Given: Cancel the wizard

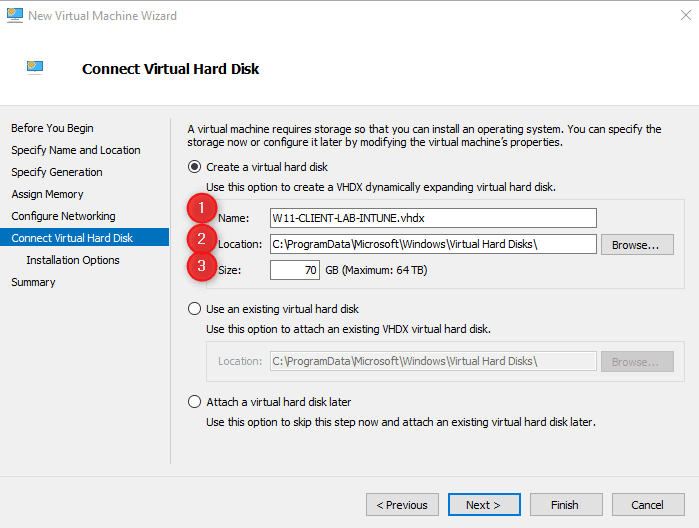Looking at the screenshot, I should (648, 505).
